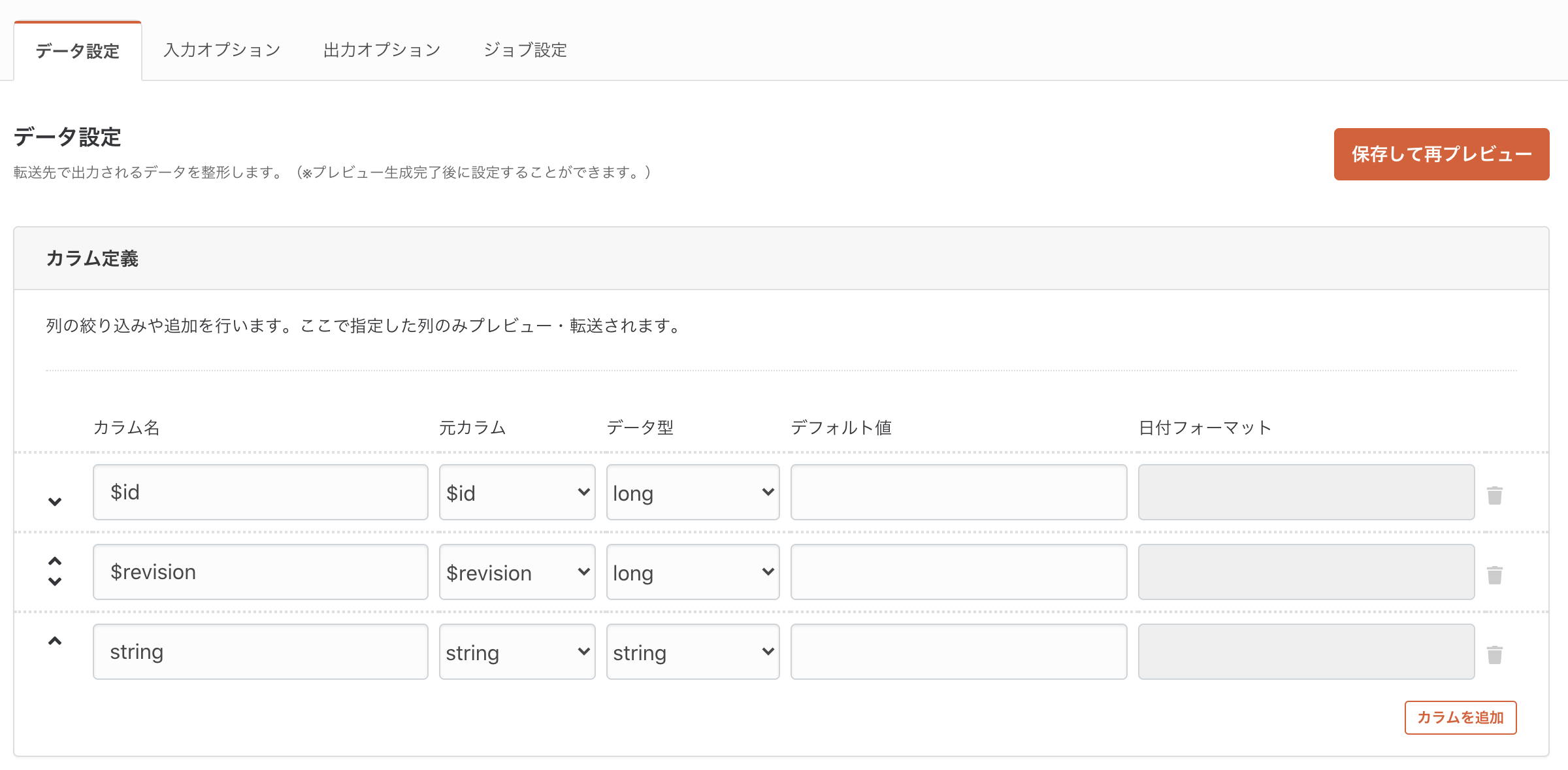1568x770 pixels.
Task: Delete the string column row
Action: (1494, 654)
